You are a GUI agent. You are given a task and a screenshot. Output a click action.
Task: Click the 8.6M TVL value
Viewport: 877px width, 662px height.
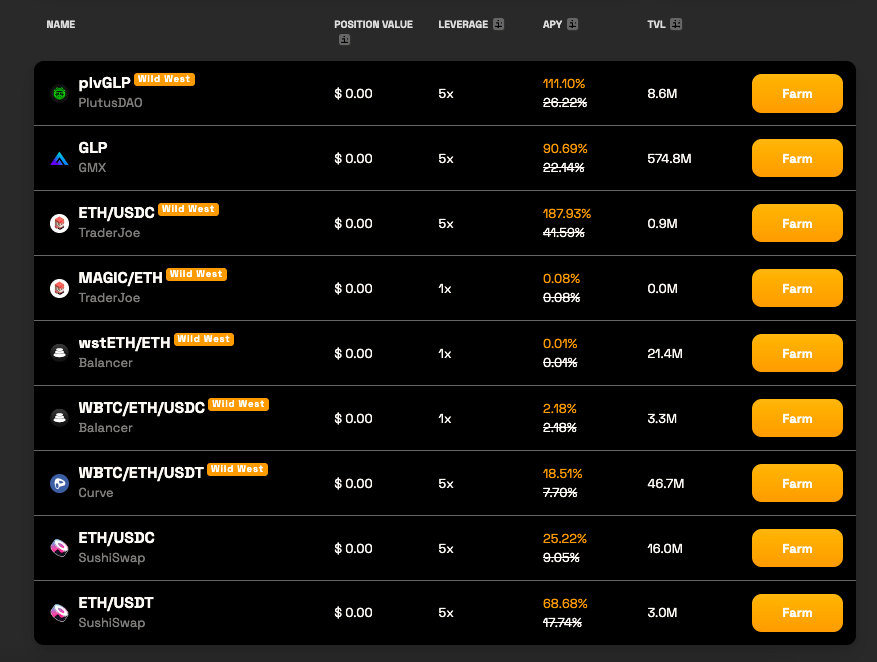(662, 93)
